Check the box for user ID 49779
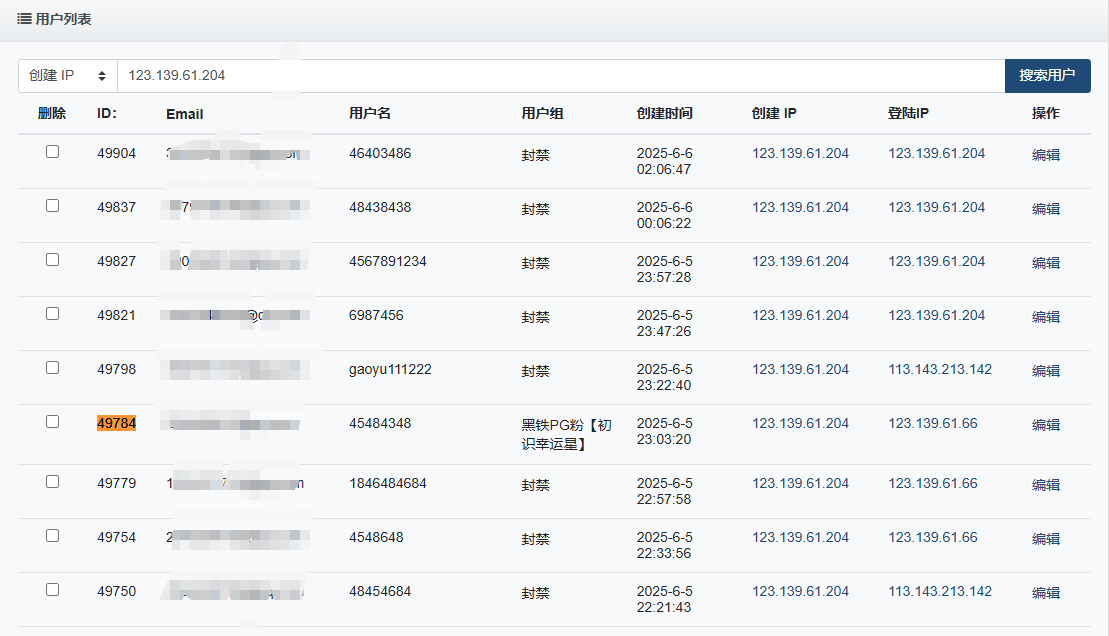The image size is (1109, 636). point(52,481)
